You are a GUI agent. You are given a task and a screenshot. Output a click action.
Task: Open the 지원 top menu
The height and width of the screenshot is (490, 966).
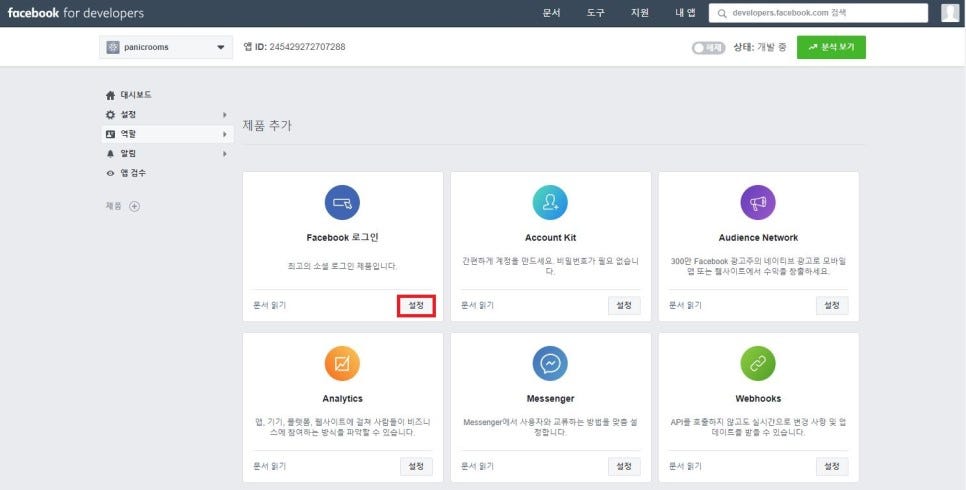(x=640, y=13)
